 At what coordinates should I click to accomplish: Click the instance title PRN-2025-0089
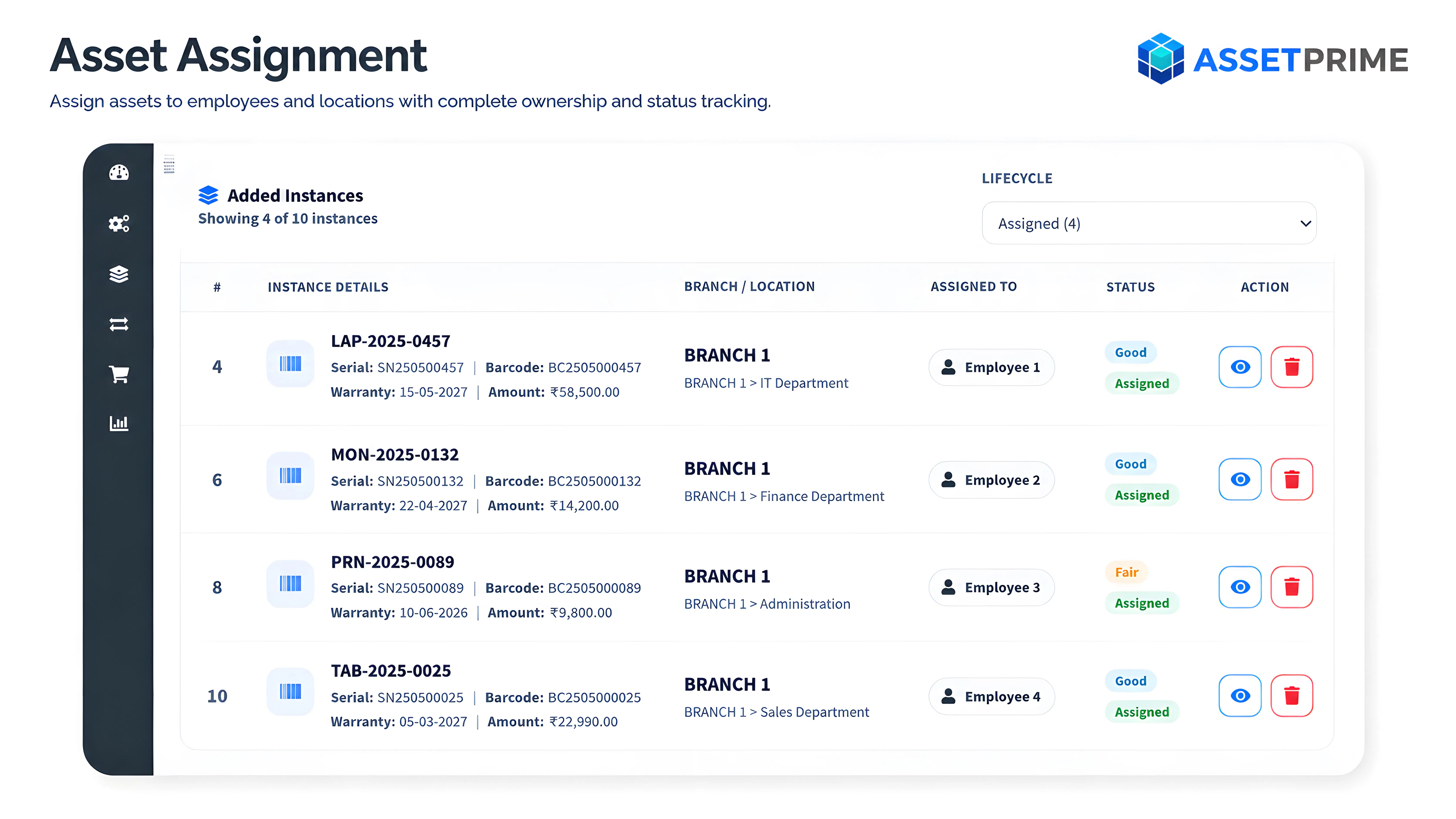392,562
